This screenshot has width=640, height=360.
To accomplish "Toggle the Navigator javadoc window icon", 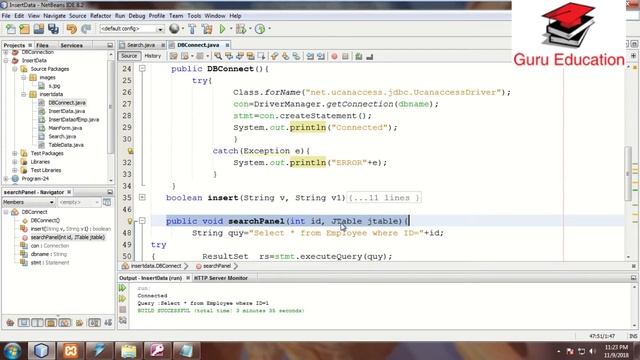I will pyautogui.click(x=107, y=202).
